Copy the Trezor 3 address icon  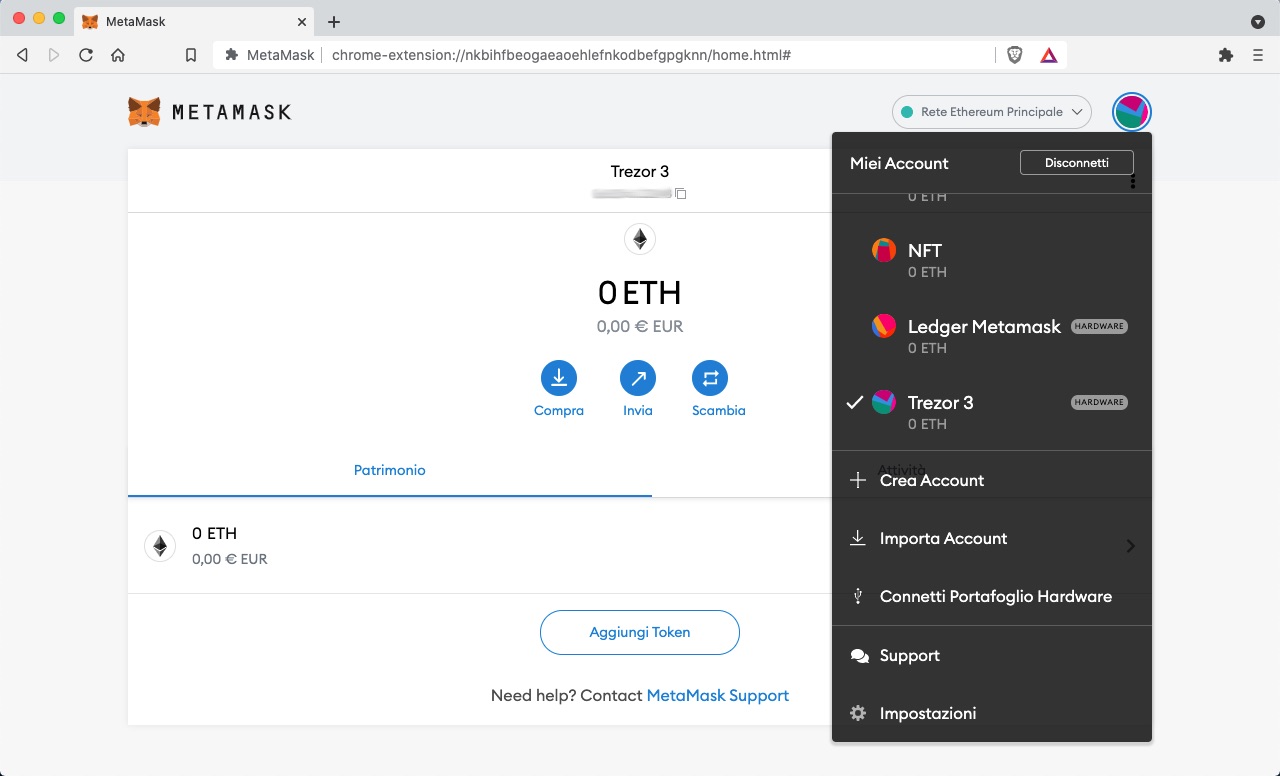681,193
